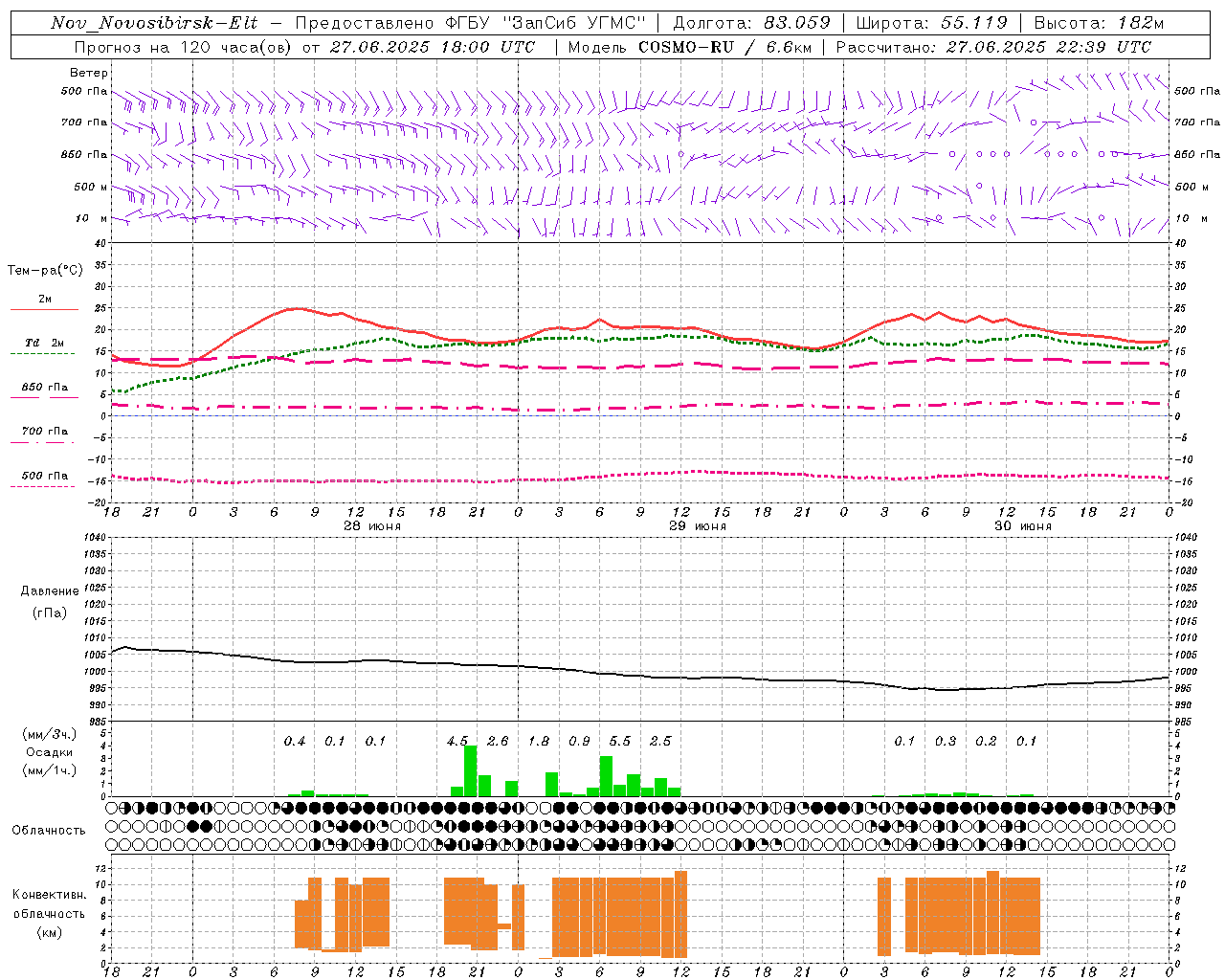Click the Тем-ра(°C) temperature panel label
Screen dimensions: 1225x980
[x=45, y=271]
